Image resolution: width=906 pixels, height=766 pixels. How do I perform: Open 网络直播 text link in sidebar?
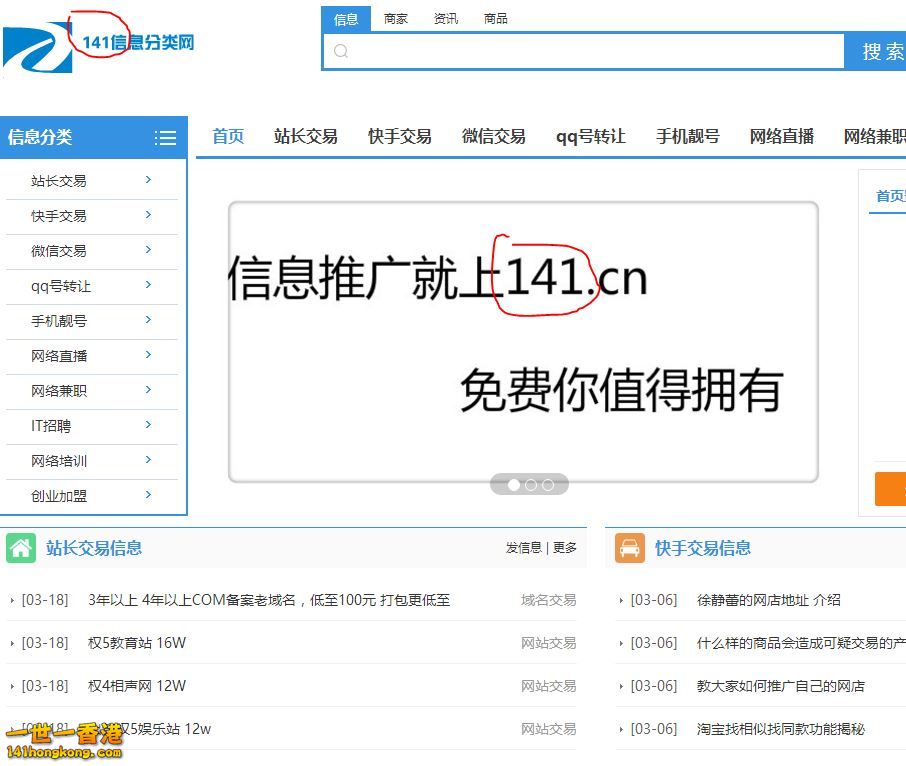pyautogui.click(x=59, y=356)
